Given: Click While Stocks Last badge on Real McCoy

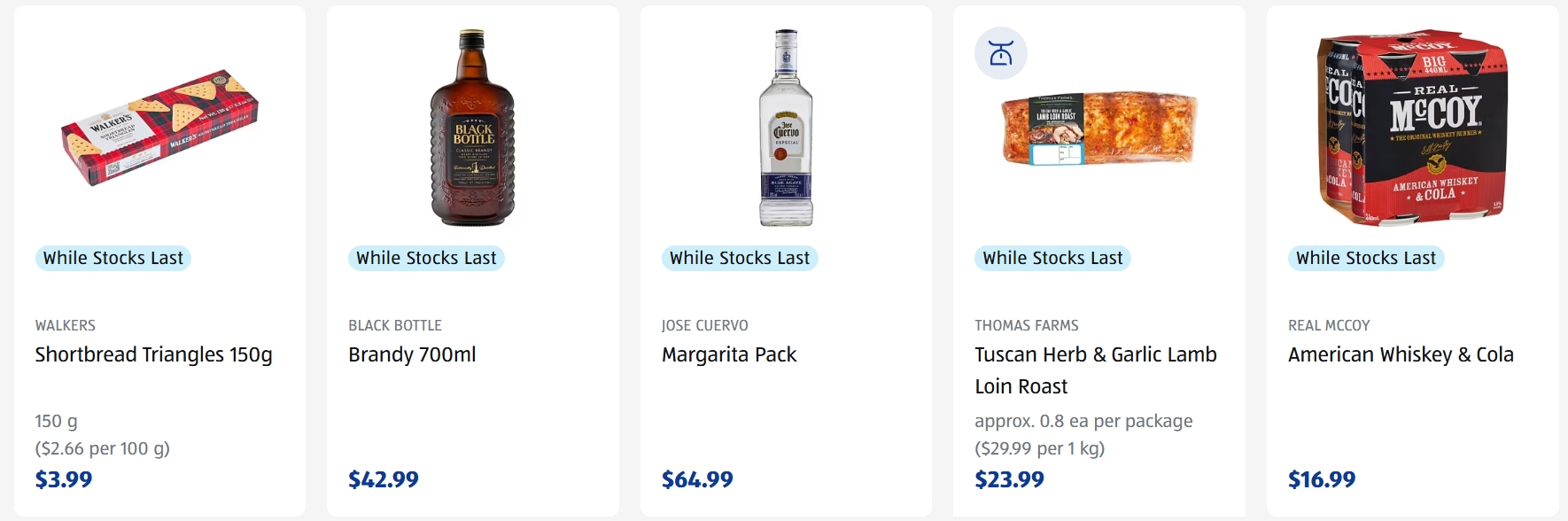Looking at the screenshot, I should [x=1366, y=258].
